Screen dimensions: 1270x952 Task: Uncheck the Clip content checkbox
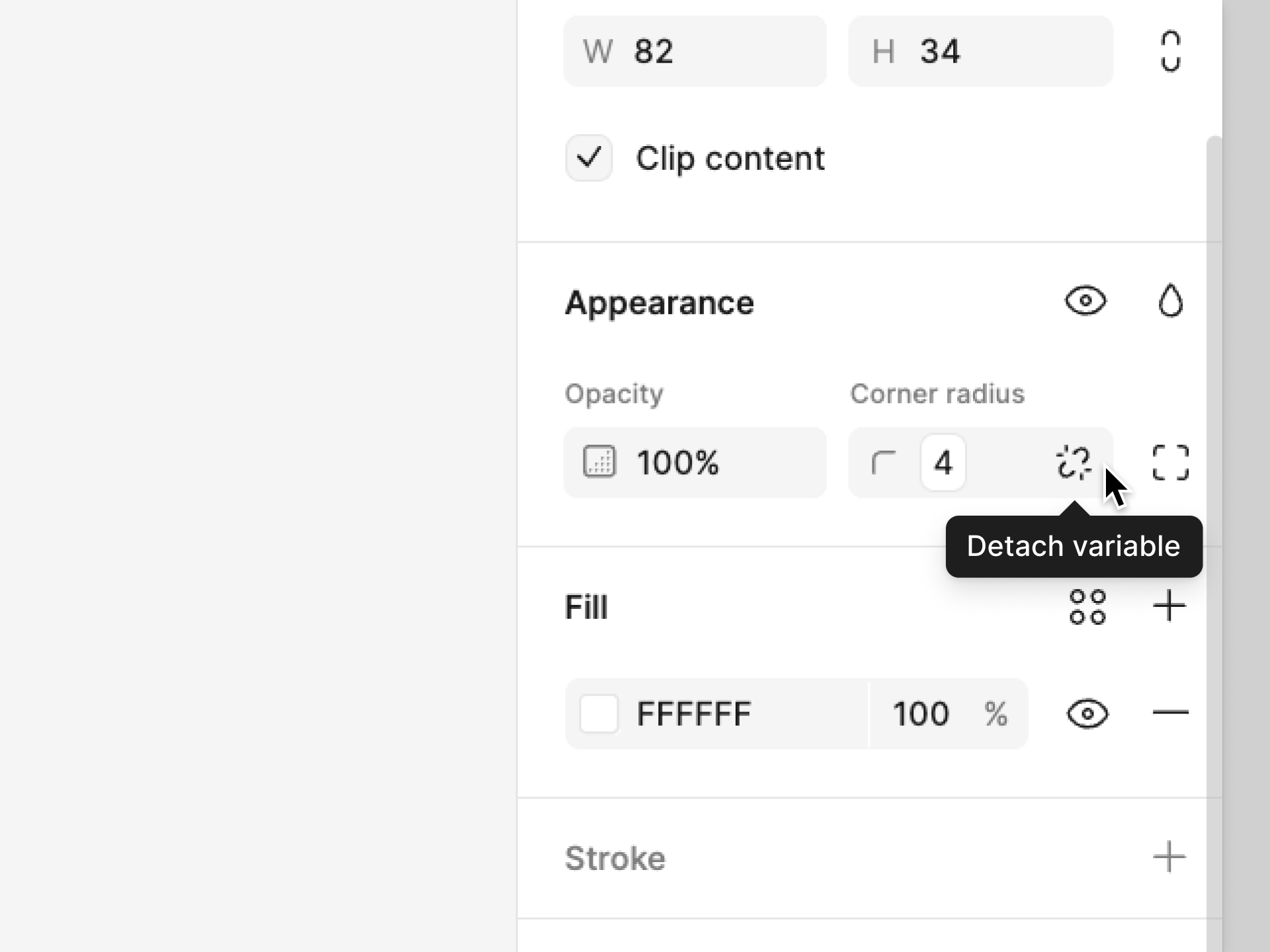point(589,159)
